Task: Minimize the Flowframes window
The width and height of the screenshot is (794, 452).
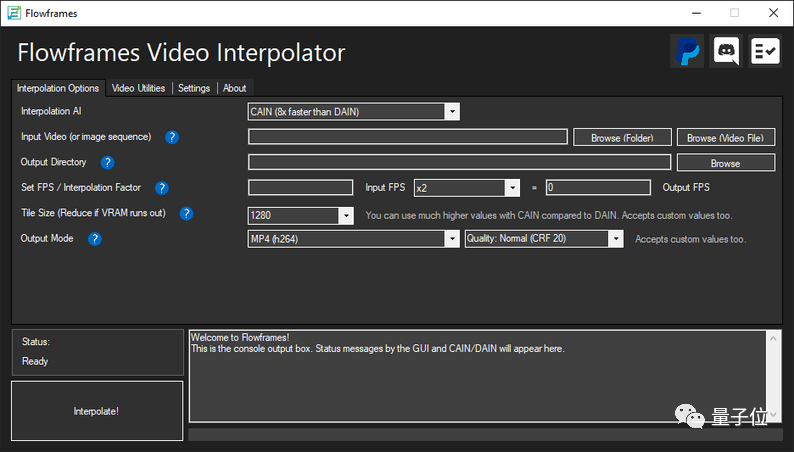Action: point(697,13)
